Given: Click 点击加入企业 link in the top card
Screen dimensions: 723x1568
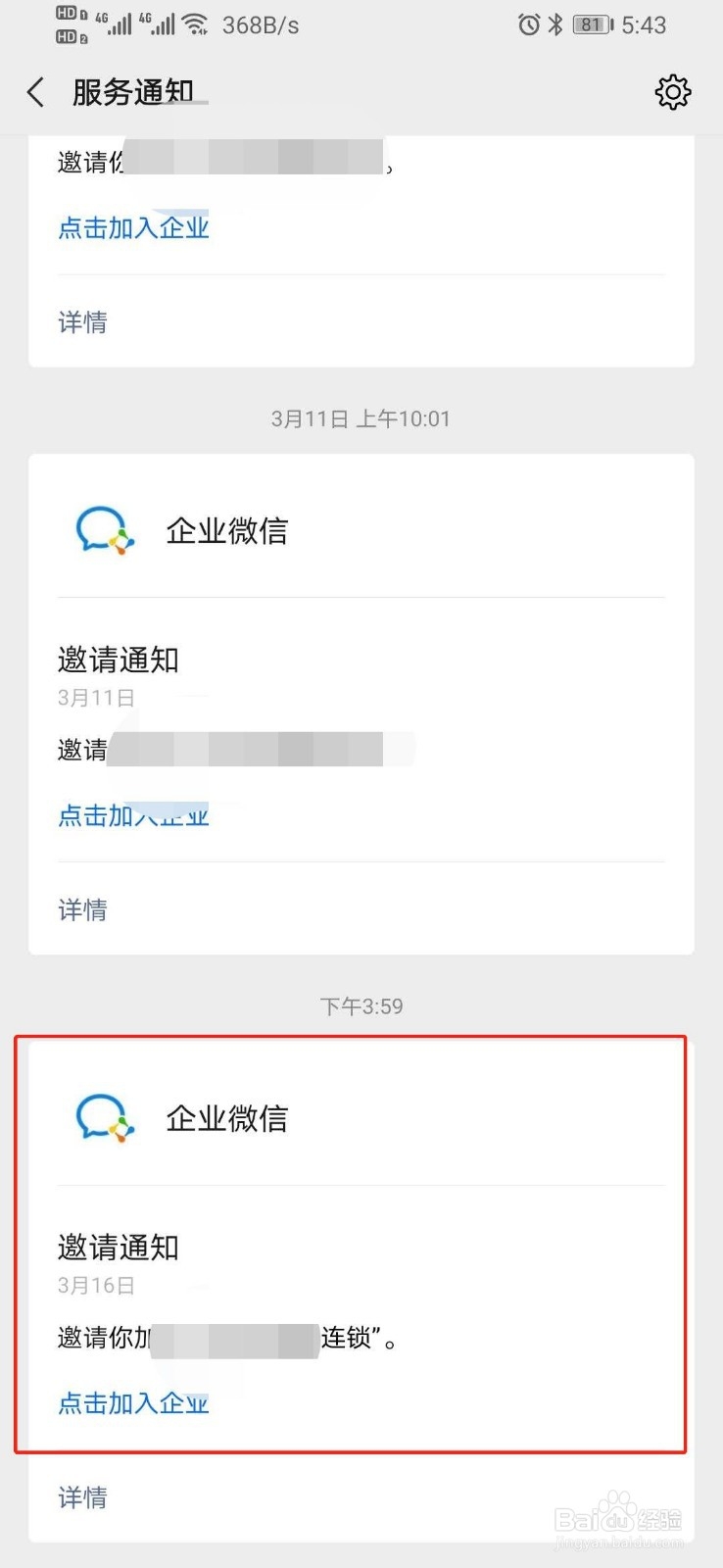Looking at the screenshot, I should tap(134, 227).
